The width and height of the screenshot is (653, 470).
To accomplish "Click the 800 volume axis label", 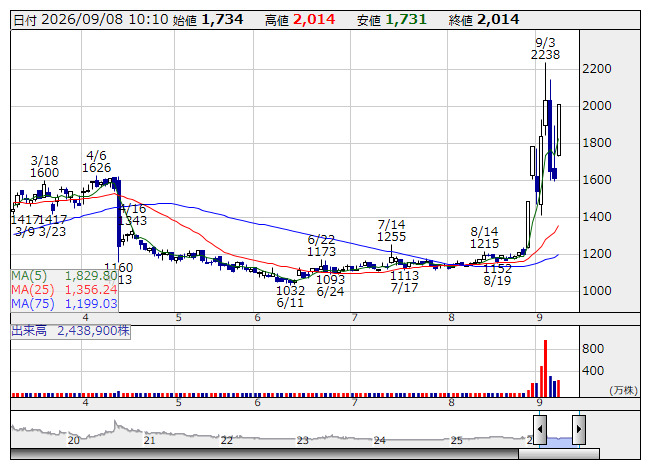I will [x=593, y=348].
